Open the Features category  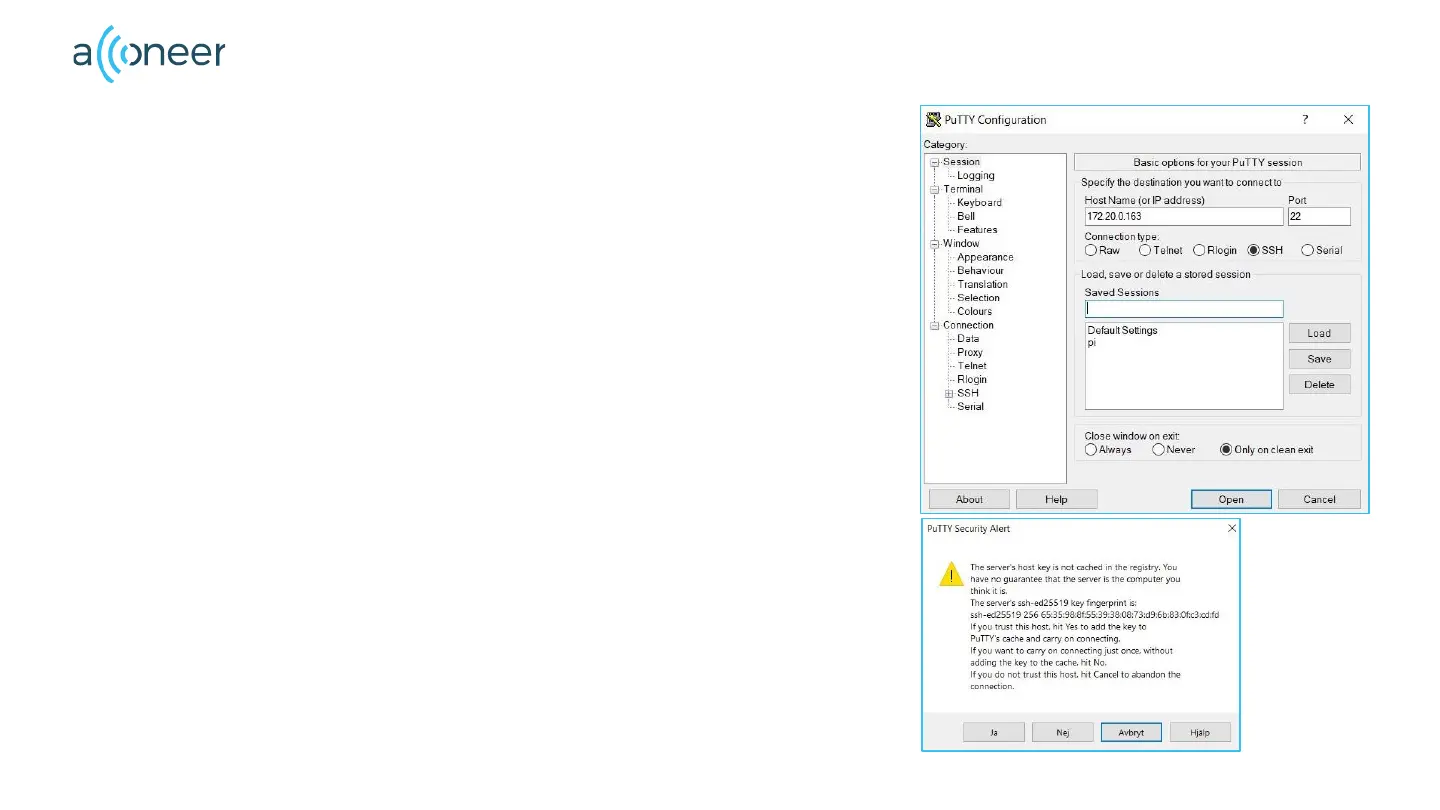click(977, 230)
